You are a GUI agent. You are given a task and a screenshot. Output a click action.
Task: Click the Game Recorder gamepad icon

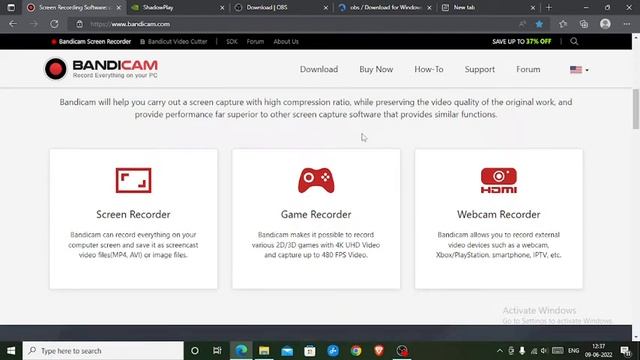pos(316,180)
